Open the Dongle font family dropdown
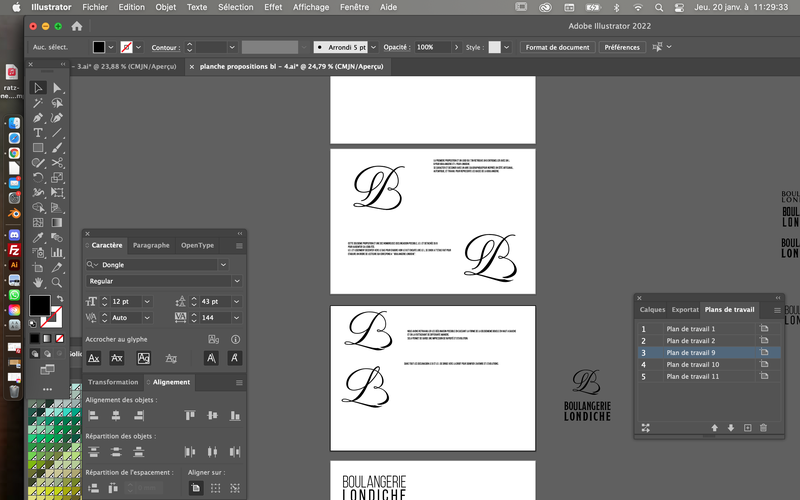The width and height of the screenshot is (800, 500). pyautogui.click(x=223, y=265)
